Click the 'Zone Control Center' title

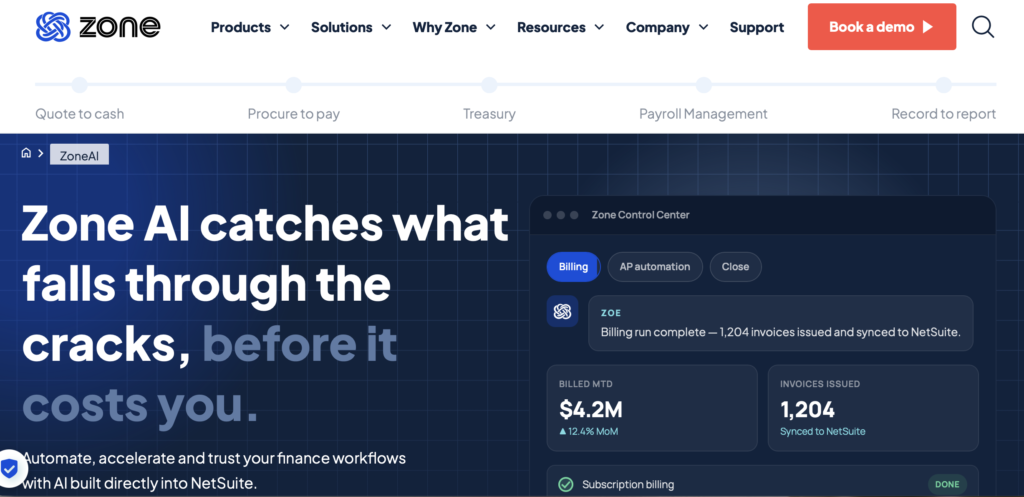pos(640,215)
